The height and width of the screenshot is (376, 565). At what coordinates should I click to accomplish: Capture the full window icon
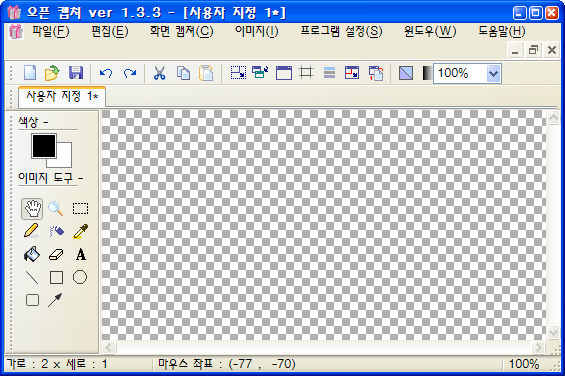[x=284, y=73]
